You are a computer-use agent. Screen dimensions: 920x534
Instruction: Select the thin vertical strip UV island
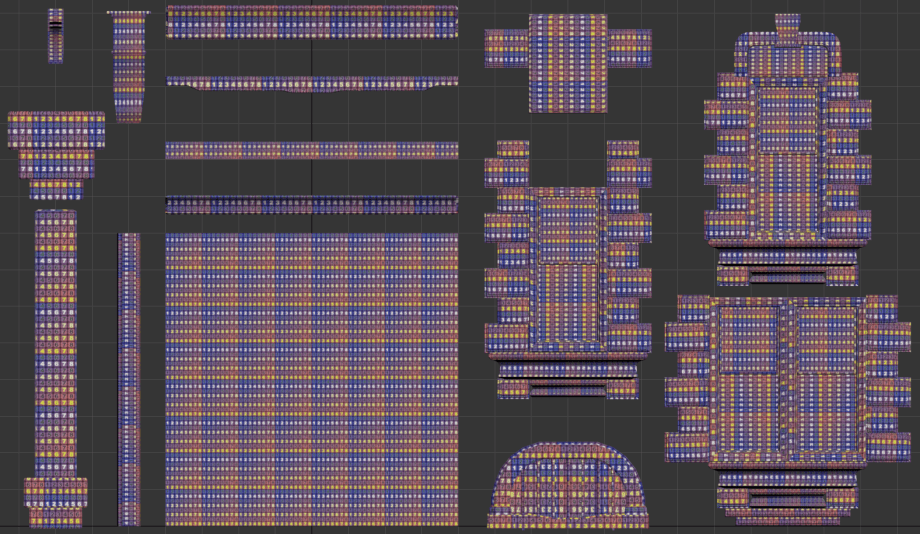coord(129,379)
